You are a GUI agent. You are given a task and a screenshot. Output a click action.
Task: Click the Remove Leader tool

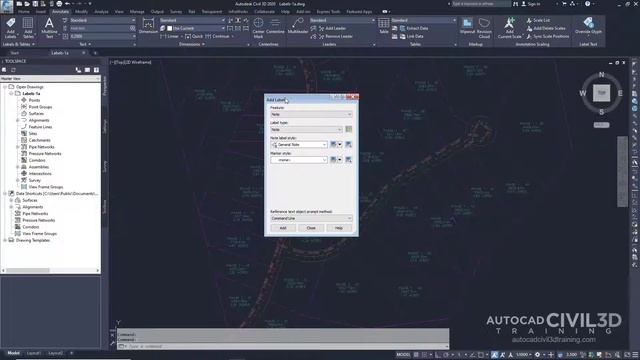(335, 36)
